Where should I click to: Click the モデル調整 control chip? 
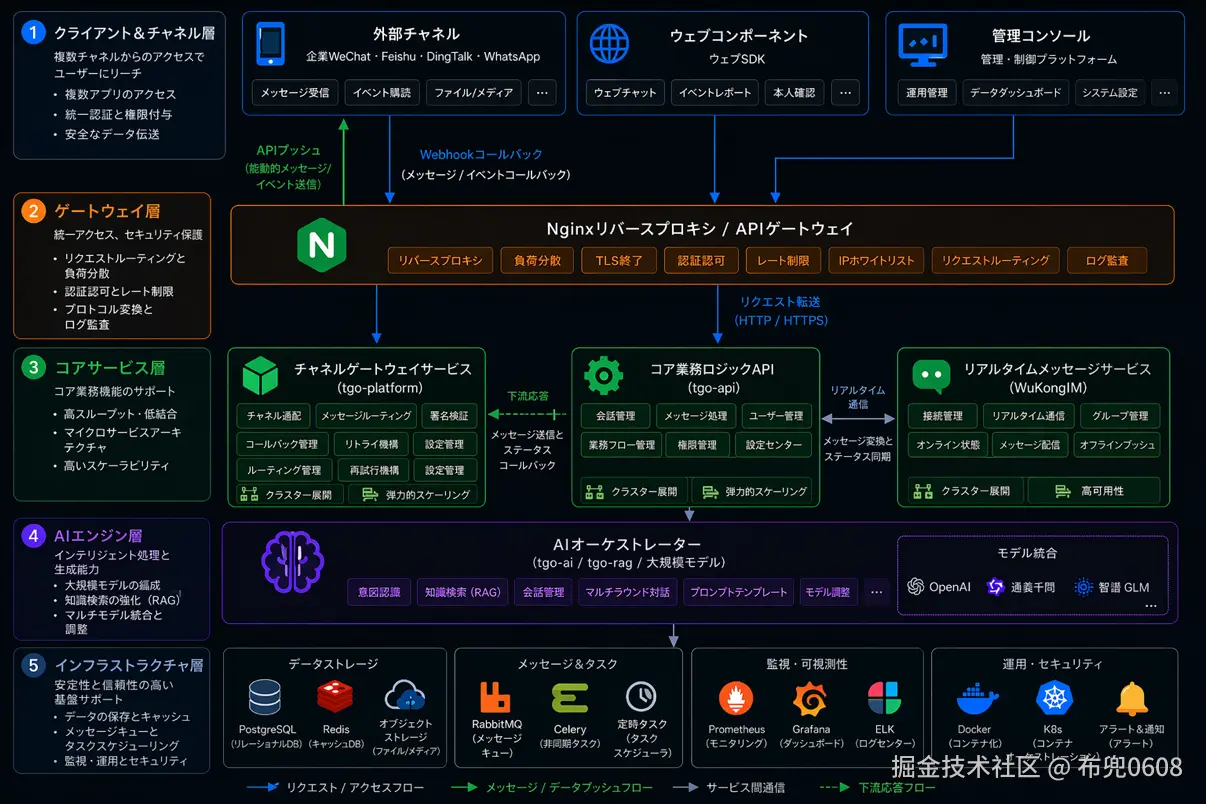(831, 591)
